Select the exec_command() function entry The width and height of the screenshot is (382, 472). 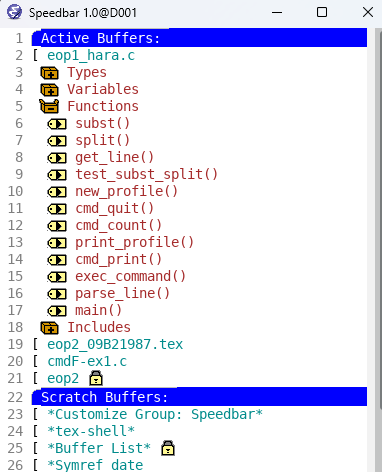130,276
